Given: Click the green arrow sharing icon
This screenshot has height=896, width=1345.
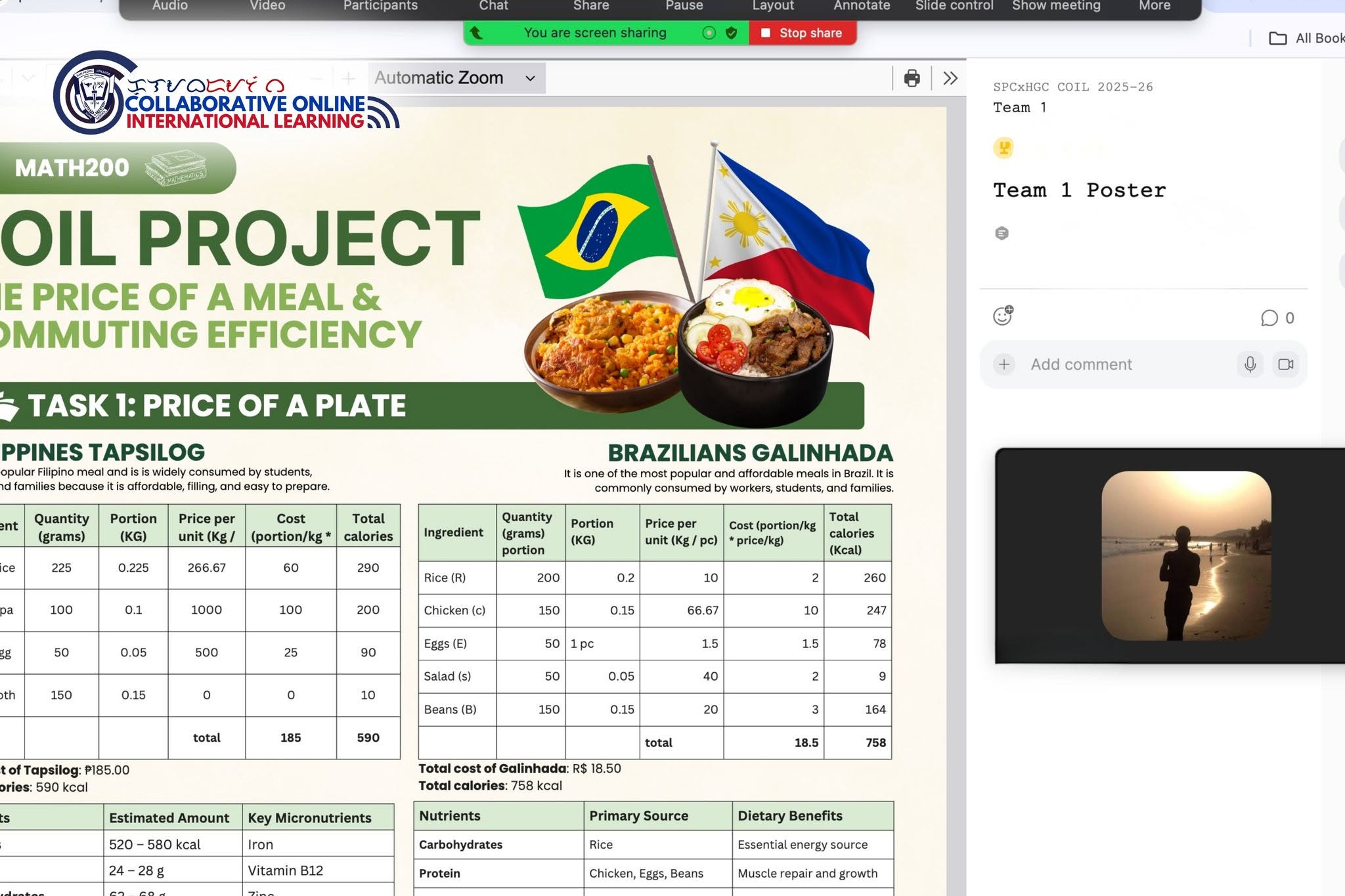Looking at the screenshot, I should 476,33.
